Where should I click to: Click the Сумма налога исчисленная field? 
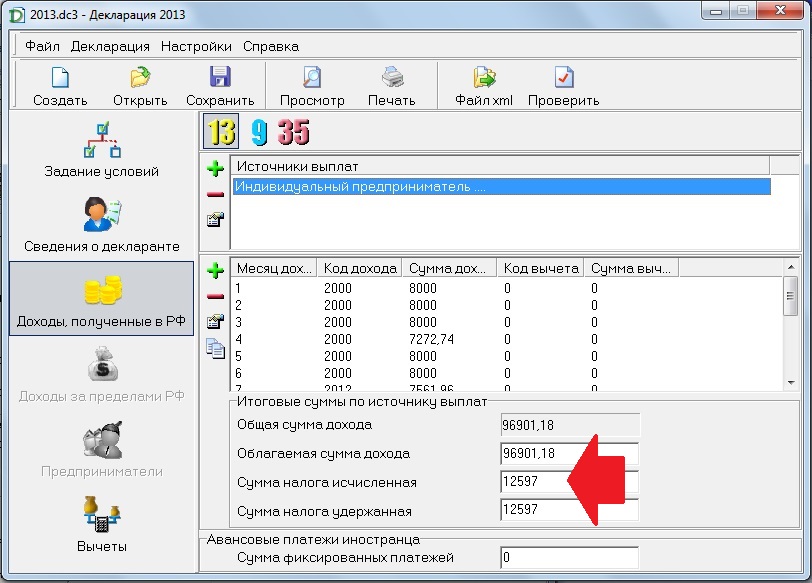tap(569, 483)
